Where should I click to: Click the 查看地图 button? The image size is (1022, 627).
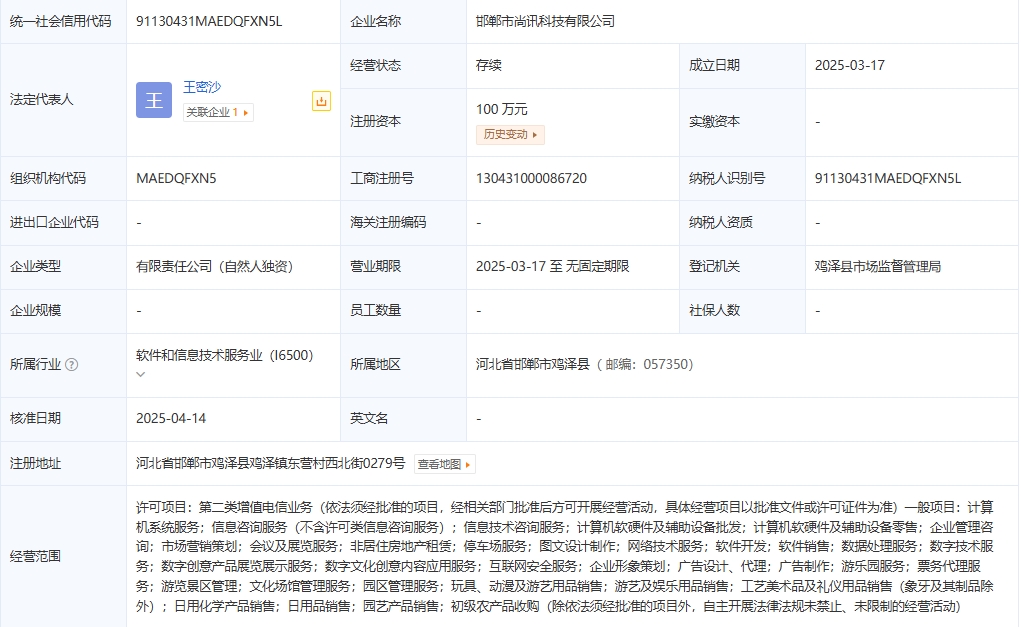tap(444, 464)
